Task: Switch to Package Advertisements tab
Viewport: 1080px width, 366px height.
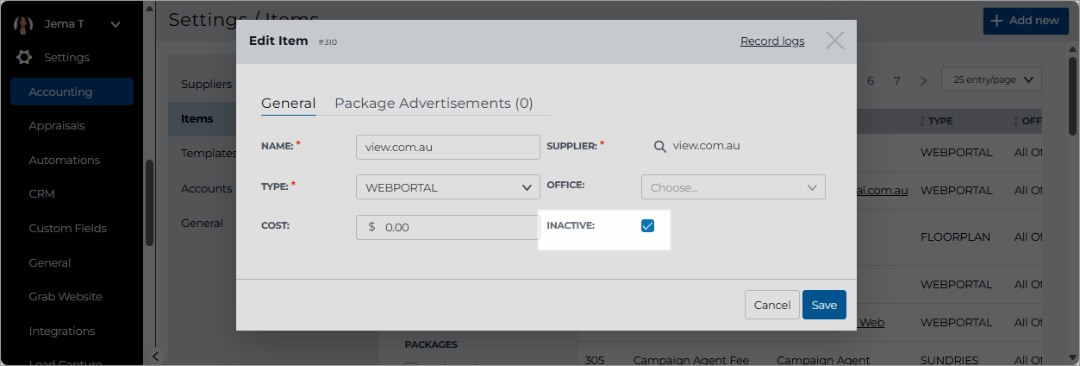Action: 433,103
